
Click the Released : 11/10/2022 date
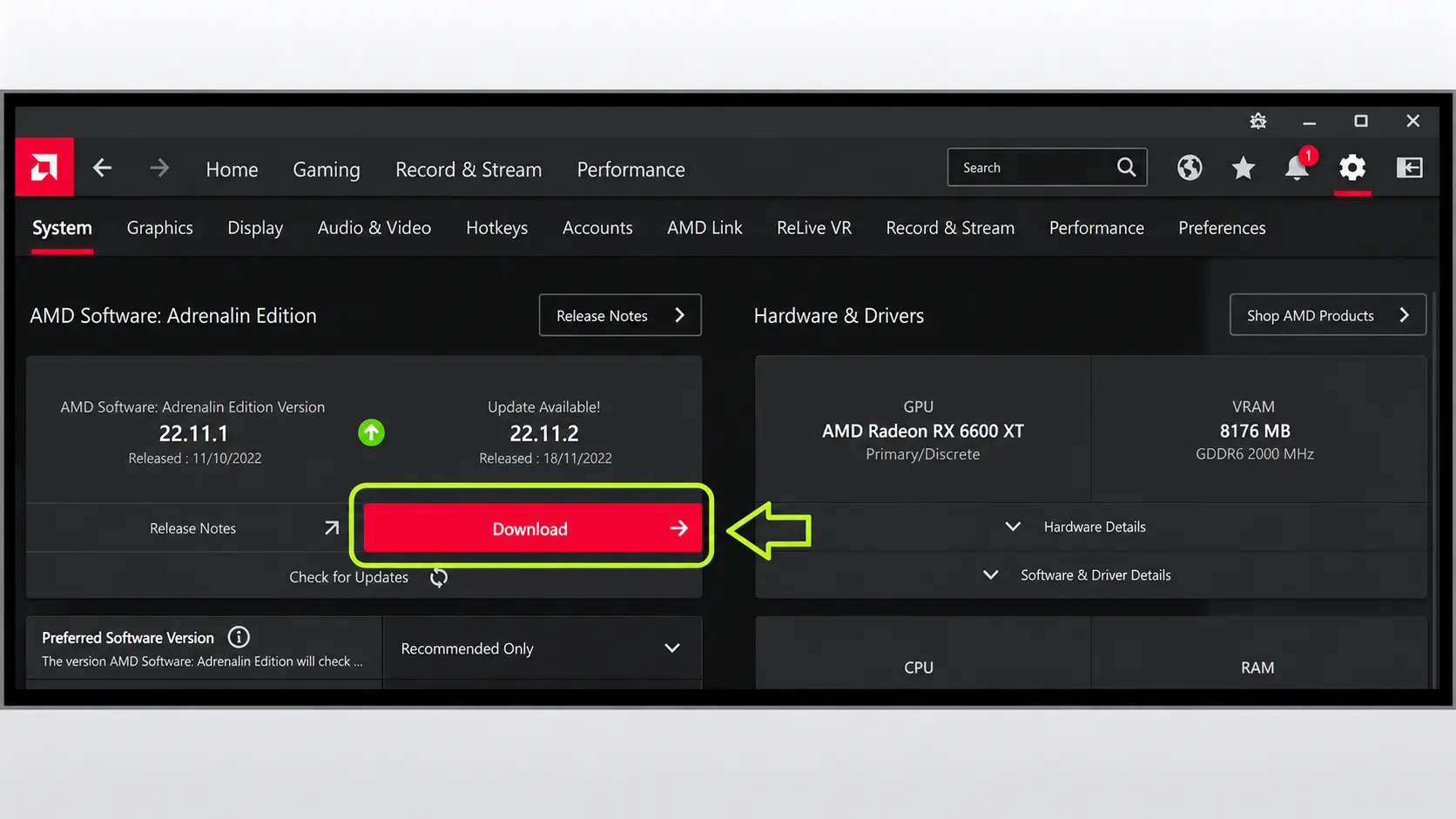point(195,459)
